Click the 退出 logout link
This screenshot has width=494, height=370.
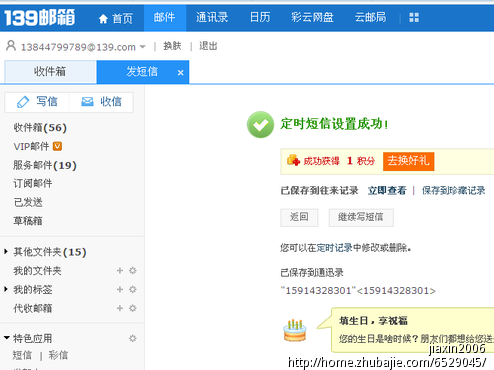(x=208, y=46)
